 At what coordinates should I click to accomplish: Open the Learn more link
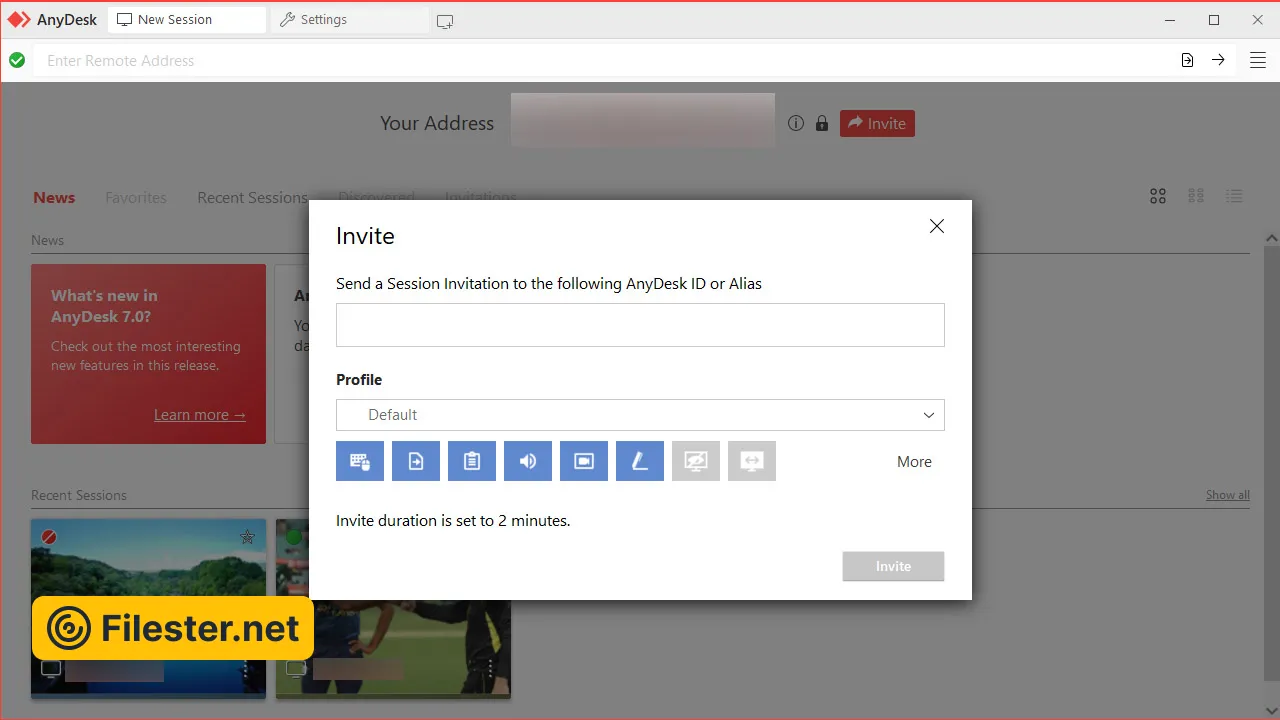199,415
